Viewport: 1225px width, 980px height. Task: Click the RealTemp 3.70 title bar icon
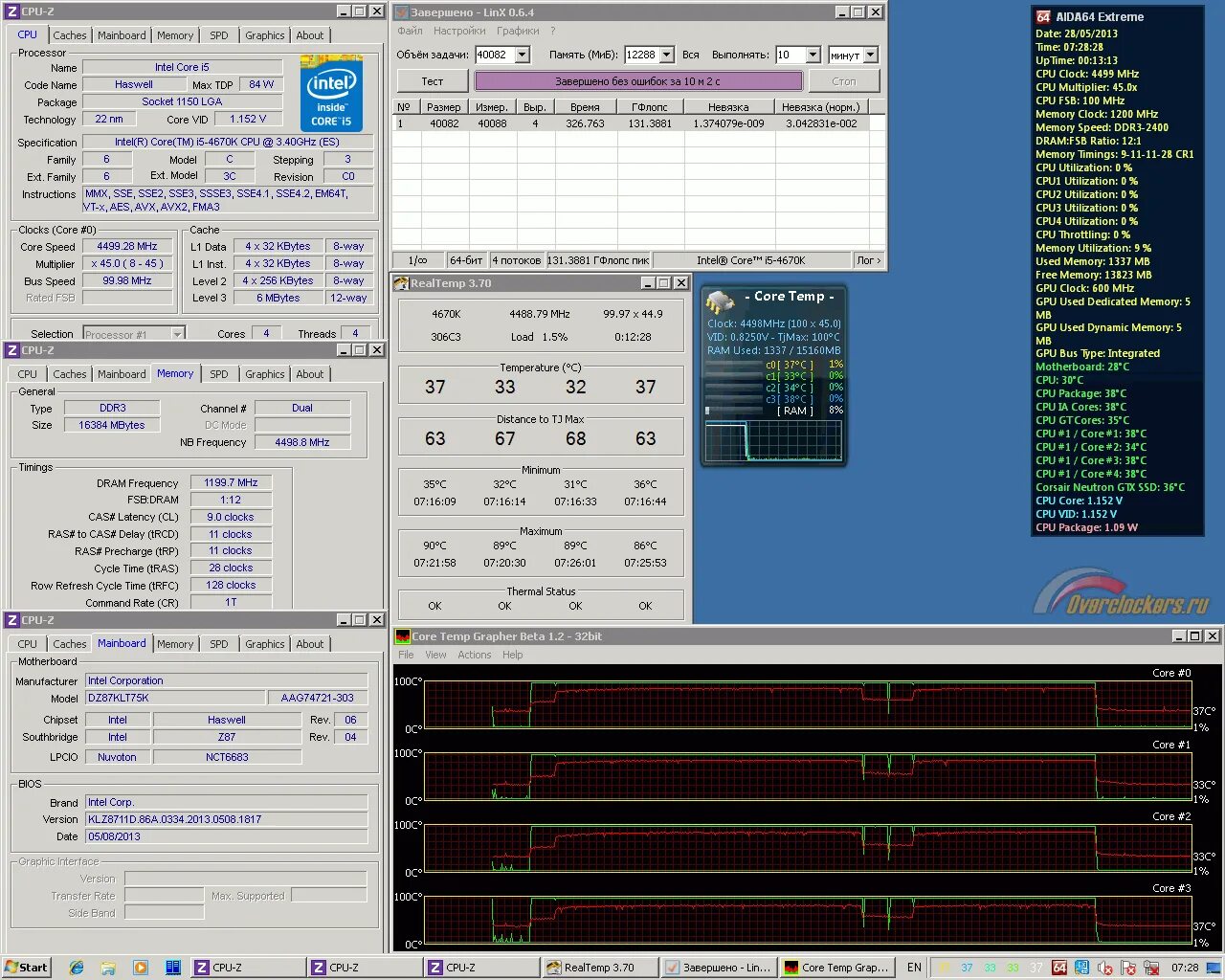tap(402, 282)
